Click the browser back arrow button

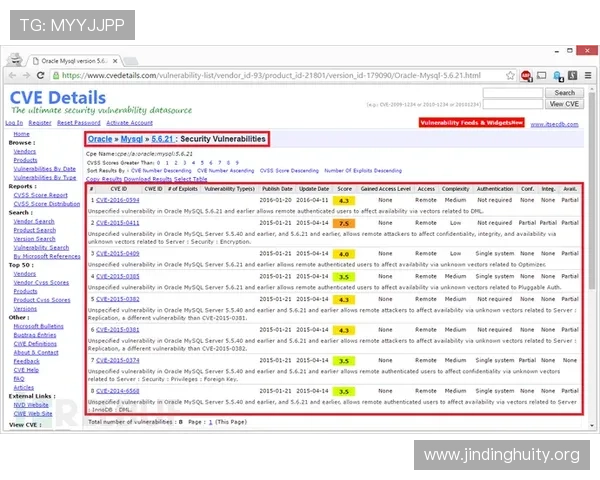(12, 74)
